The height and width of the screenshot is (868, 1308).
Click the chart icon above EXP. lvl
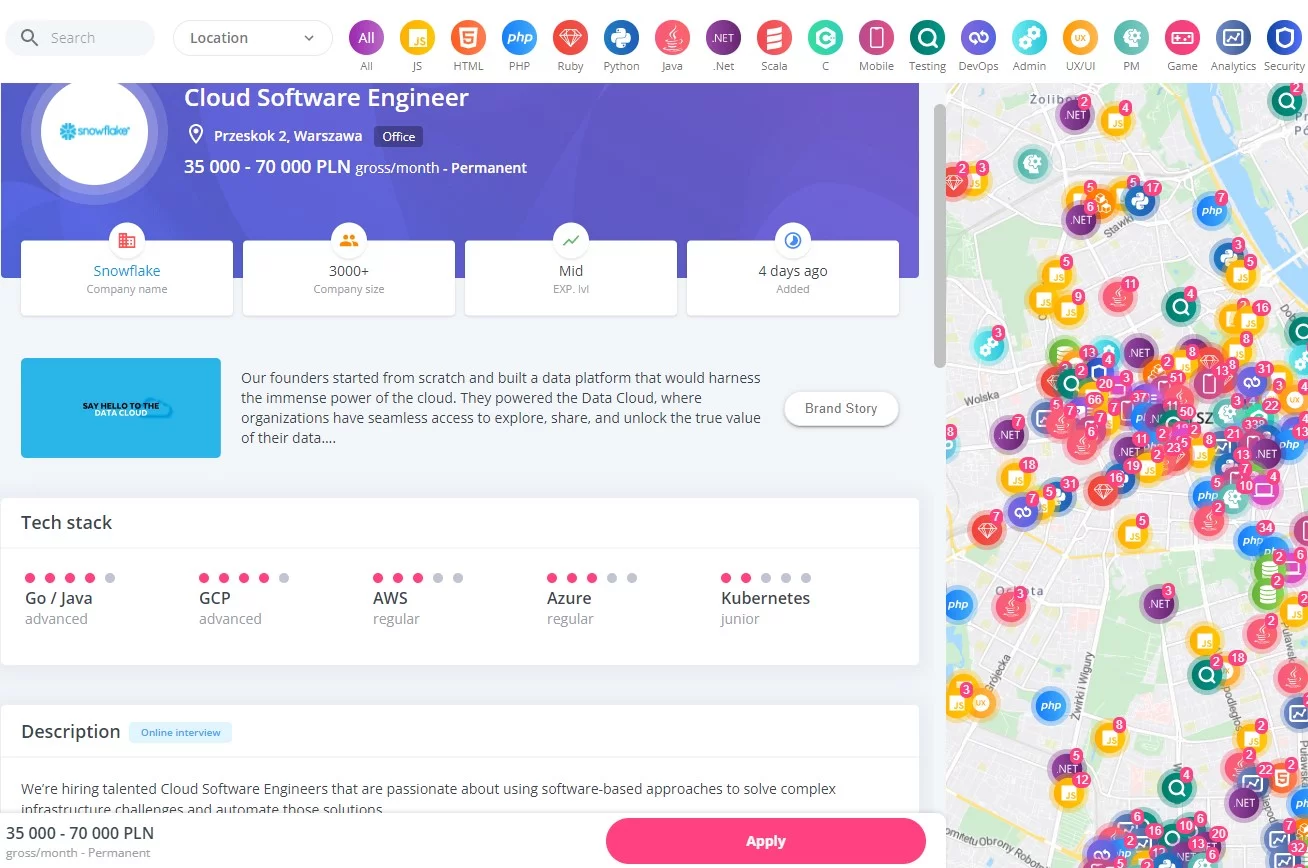pyautogui.click(x=571, y=240)
